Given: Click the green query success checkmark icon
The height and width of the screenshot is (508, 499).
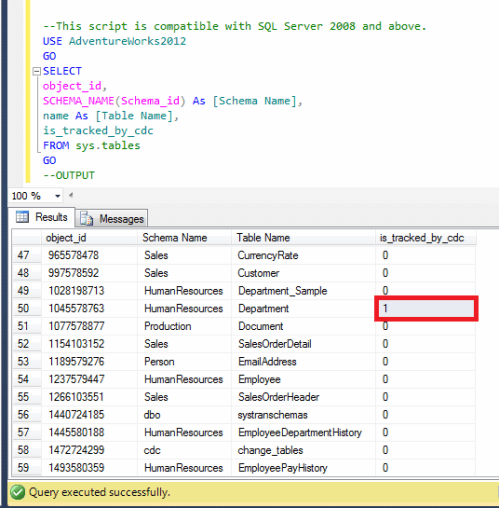Looking at the screenshot, I should click(17, 492).
